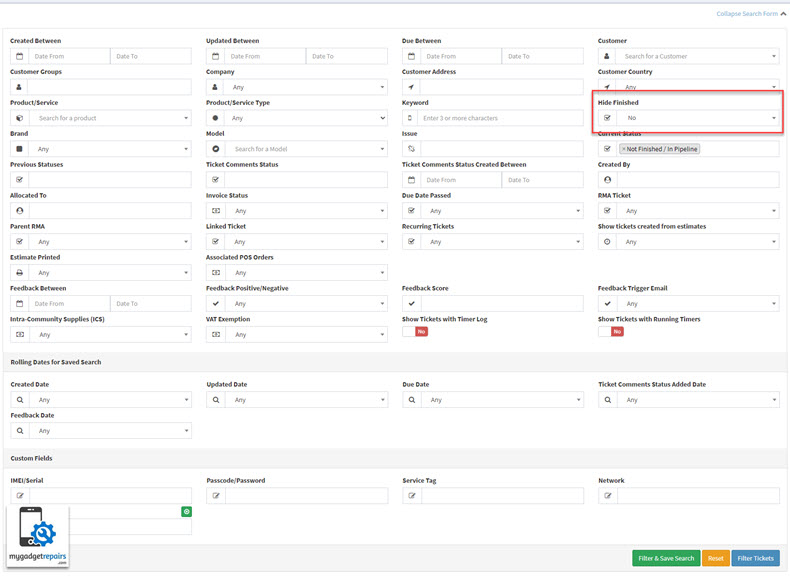Open the Parent RMA dropdown
Viewport: 790px width, 576px height.
coord(110,242)
